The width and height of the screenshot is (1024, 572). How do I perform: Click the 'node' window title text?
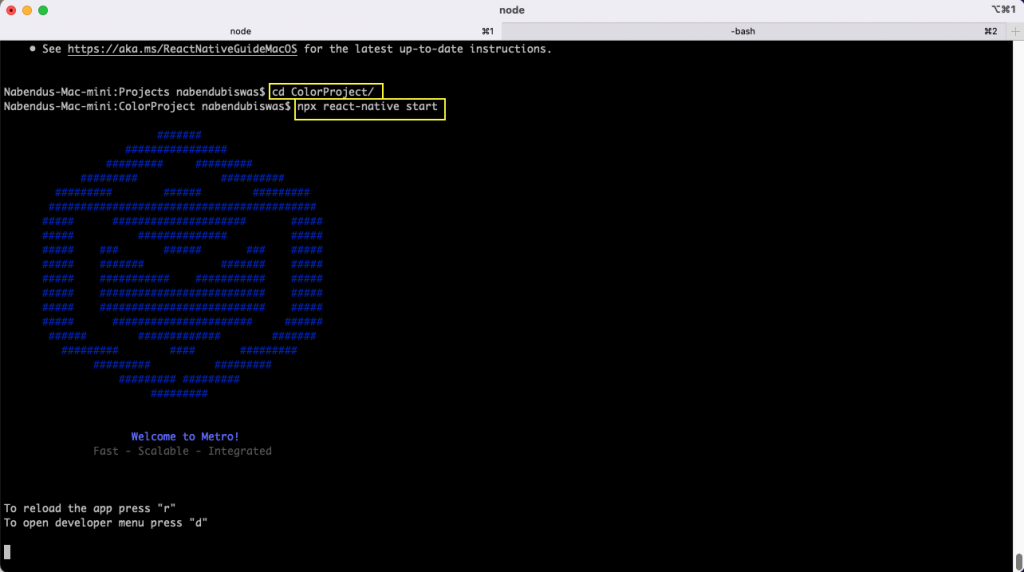click(511, 10)
